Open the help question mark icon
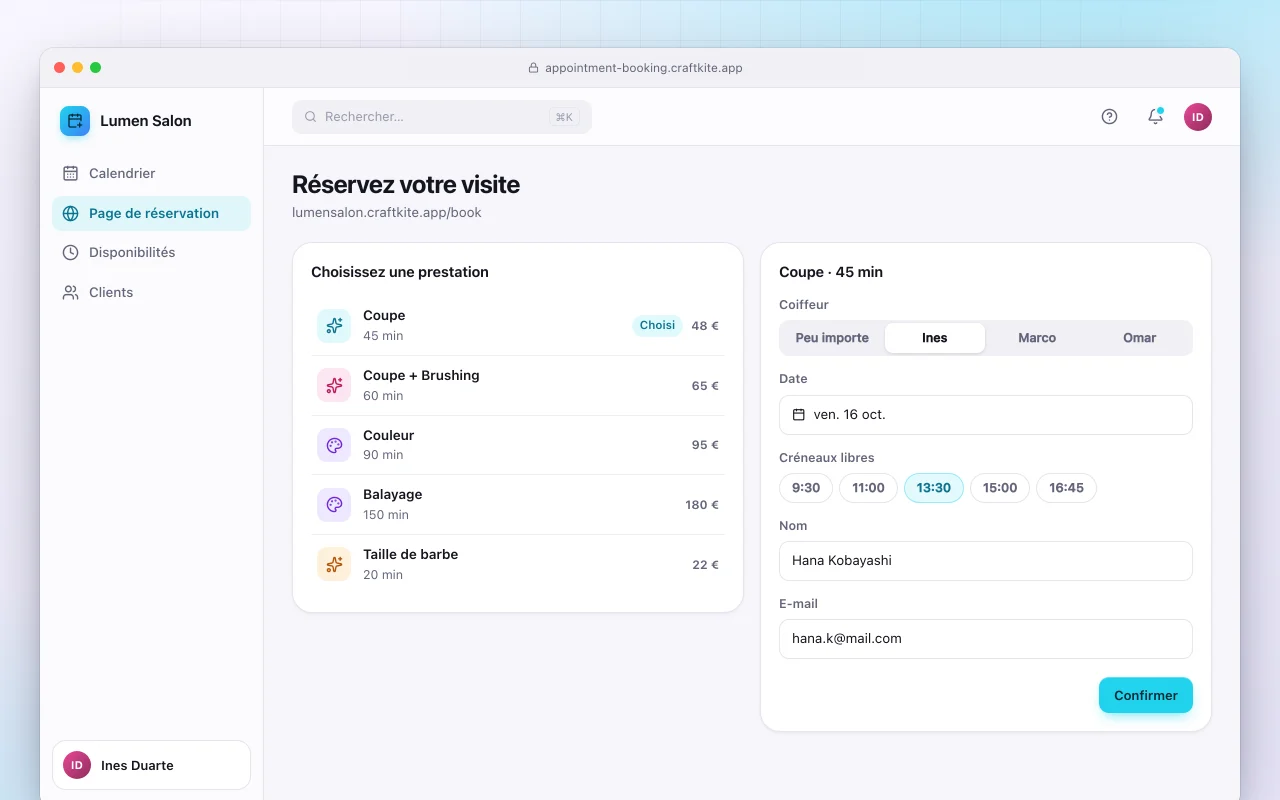Image resolution: width=1280 pixels, height=800 pixels. coord(1109,117)
